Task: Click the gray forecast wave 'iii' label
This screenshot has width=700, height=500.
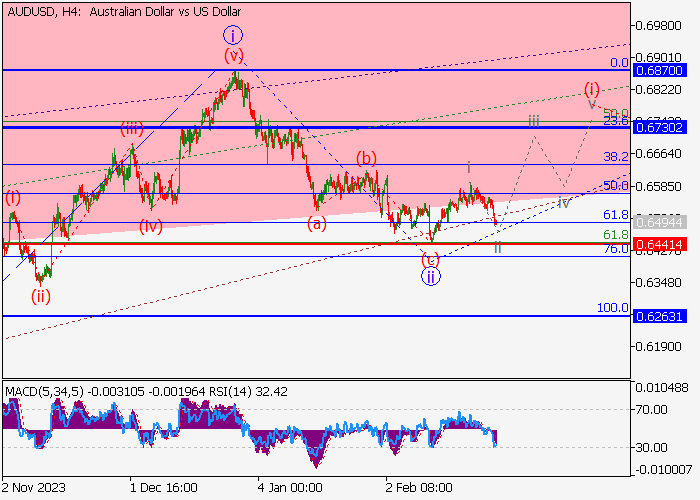Action: [534, 121]
